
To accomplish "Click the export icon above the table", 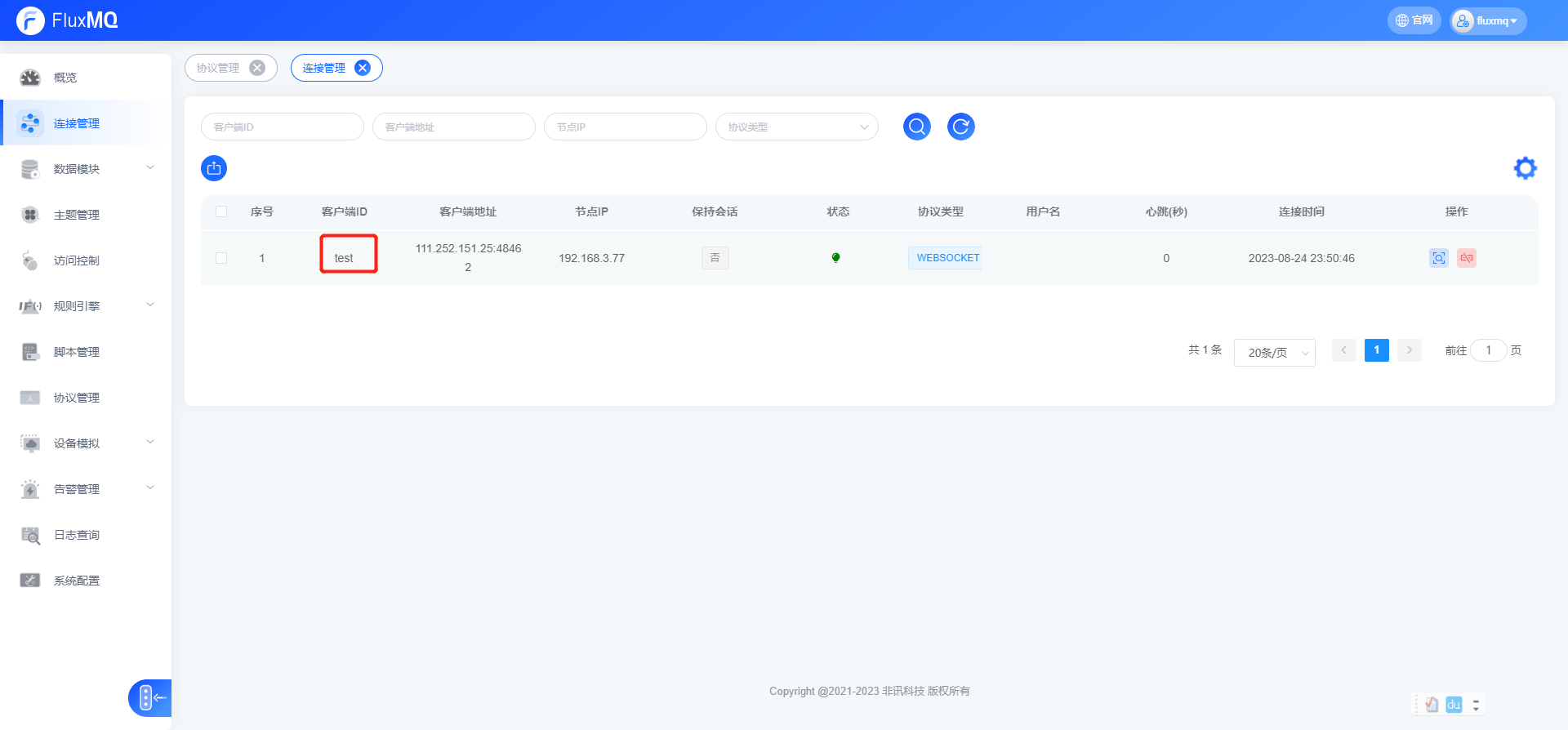I will [214, 168].
